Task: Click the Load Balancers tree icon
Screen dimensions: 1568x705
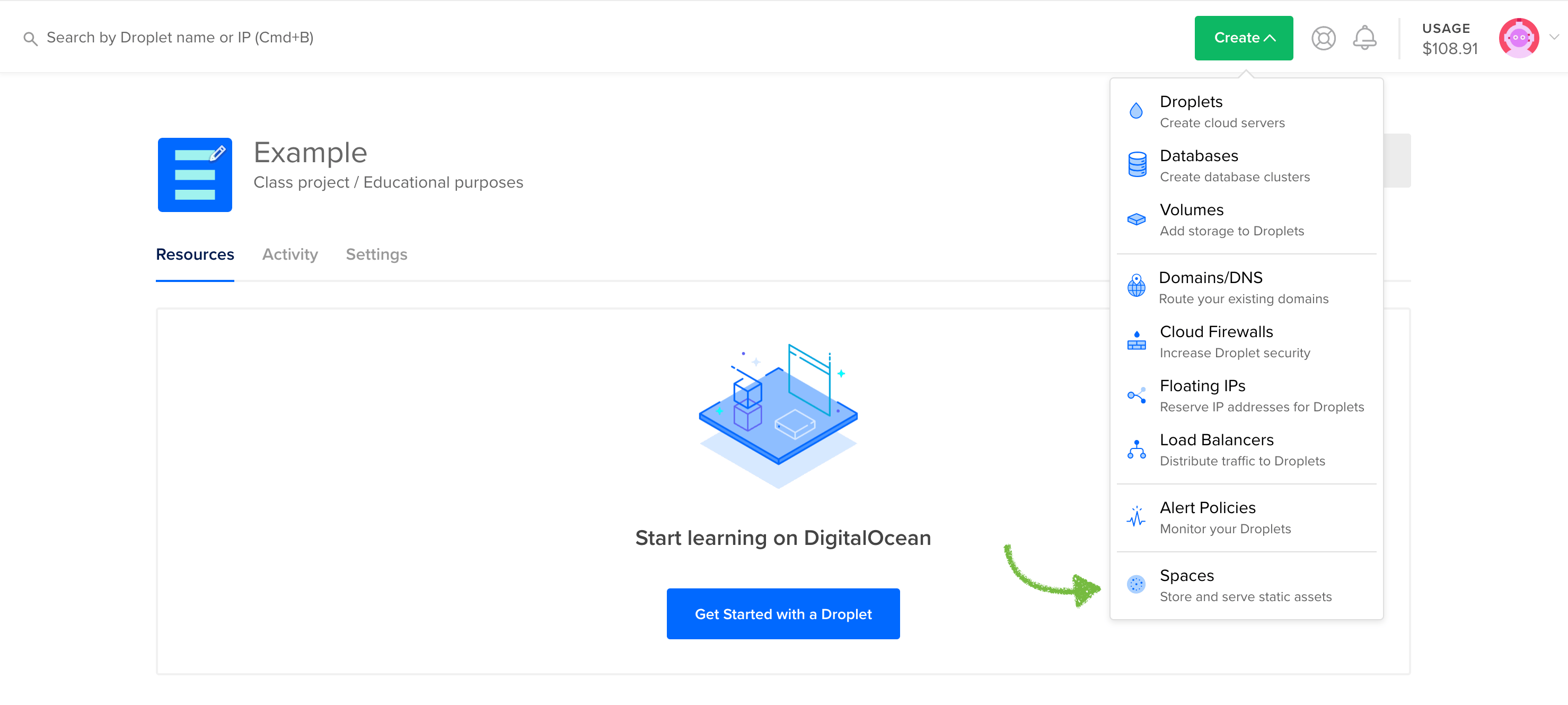Action: [1137, 450]
